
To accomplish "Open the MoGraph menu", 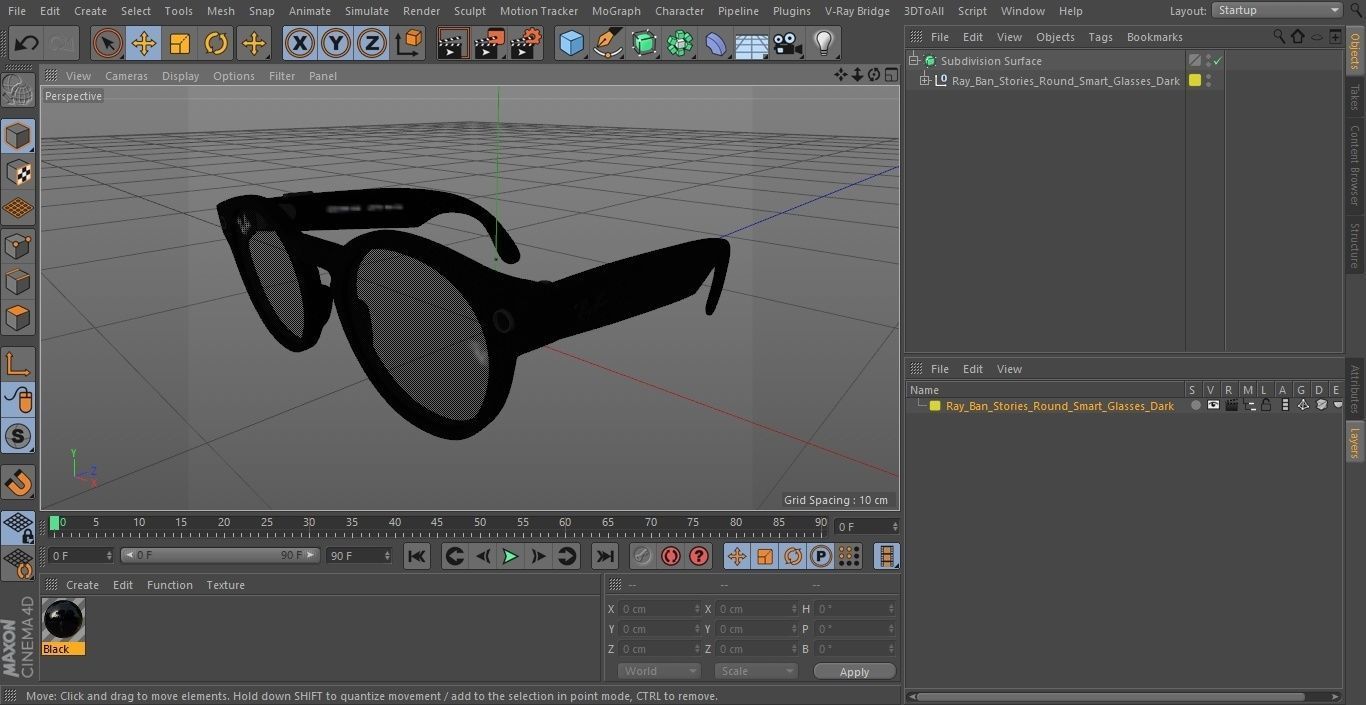I will 616,11.
